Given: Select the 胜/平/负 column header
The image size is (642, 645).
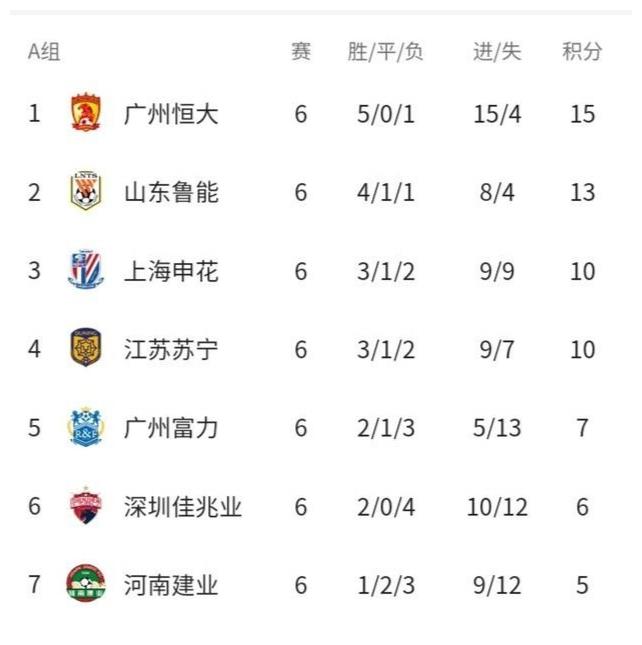Looking at the screenshot, I should [x=385, y=52].
